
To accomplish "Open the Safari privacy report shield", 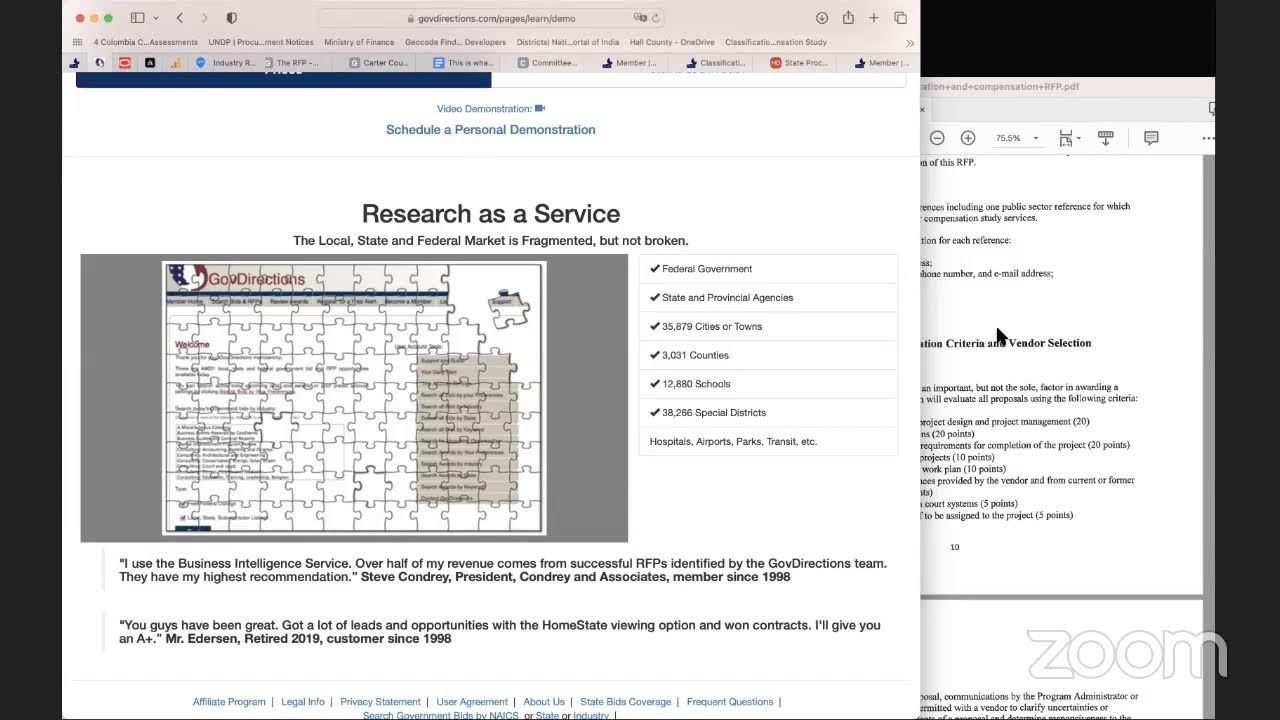I will [x=232, y=18].
